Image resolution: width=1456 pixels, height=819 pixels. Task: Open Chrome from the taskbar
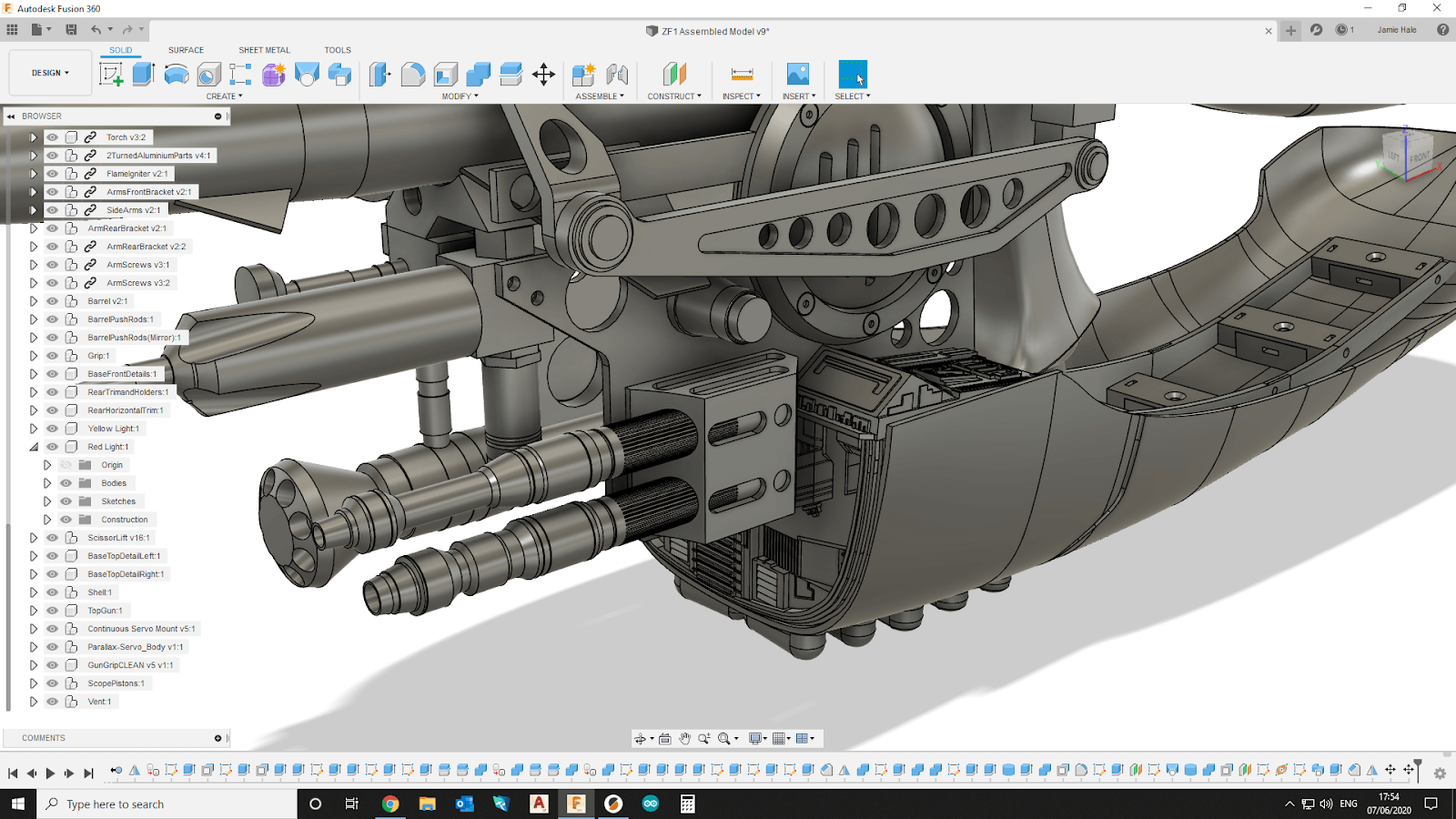tap(390, 804)
